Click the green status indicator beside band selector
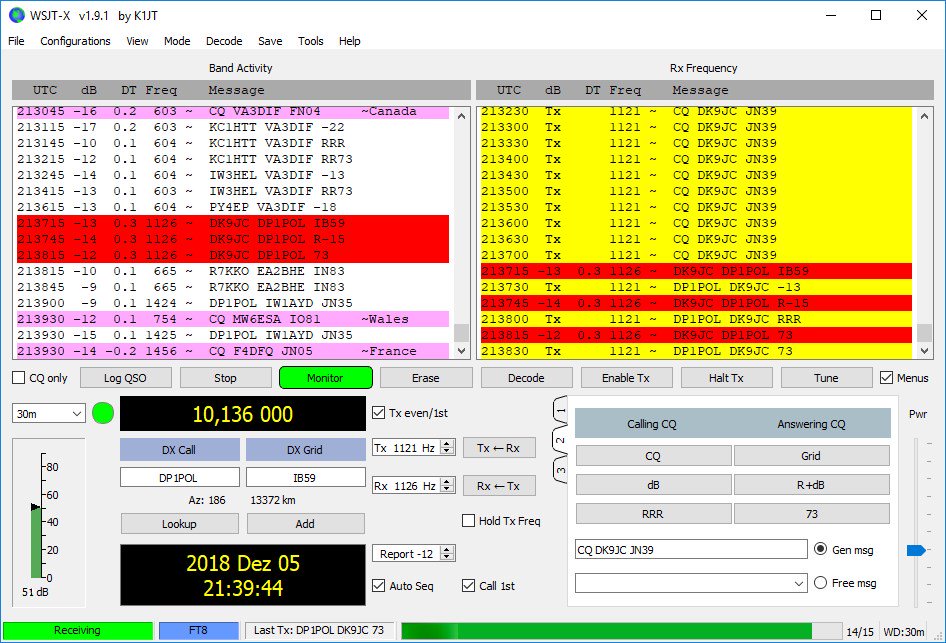946x643 pixels. [x=103, y=413]
